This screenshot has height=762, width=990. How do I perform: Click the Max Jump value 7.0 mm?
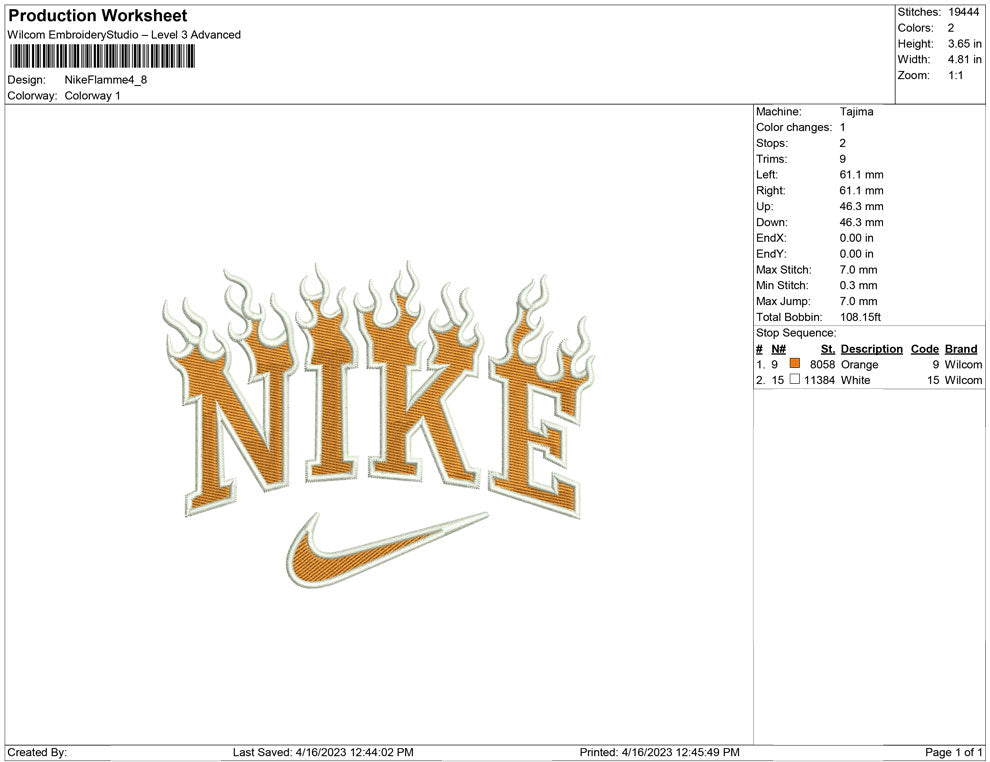[x=859, y=301]
